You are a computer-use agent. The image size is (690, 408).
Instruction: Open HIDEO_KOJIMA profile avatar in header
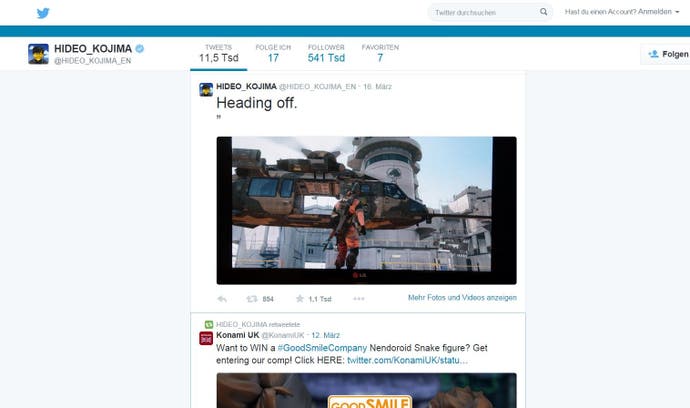click(x=38, y=54)
